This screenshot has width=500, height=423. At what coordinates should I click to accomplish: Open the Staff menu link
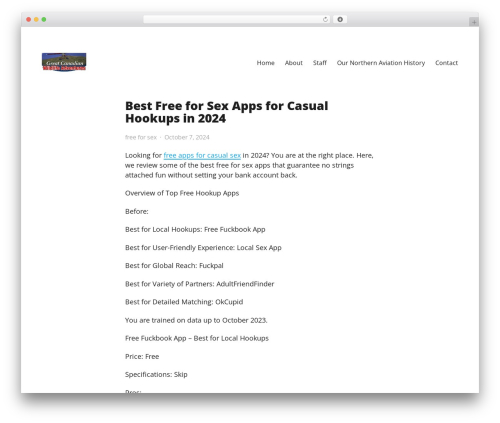(x=320, y=63)
